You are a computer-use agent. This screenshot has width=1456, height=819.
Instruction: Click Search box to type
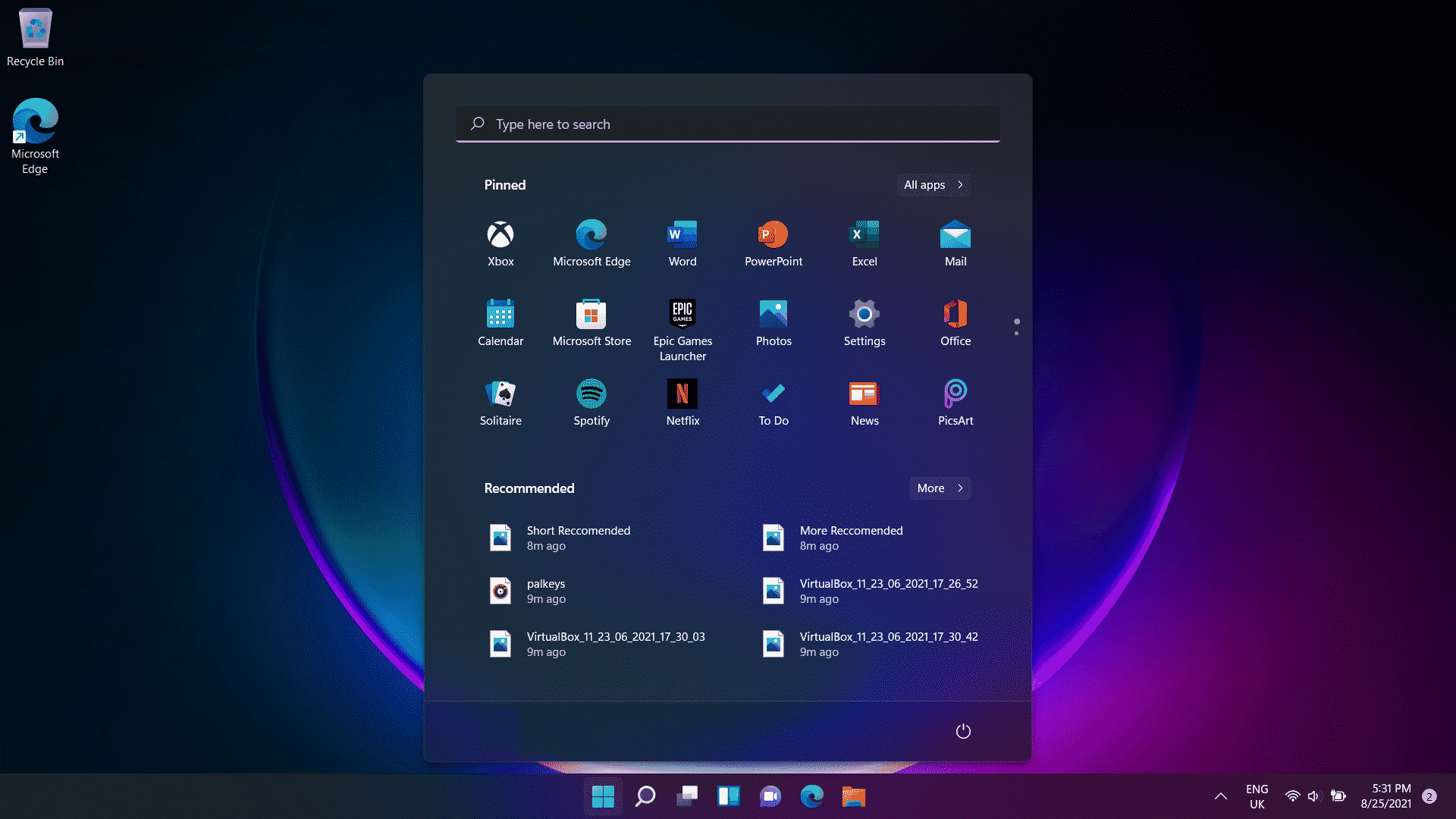tap(727, 123)
